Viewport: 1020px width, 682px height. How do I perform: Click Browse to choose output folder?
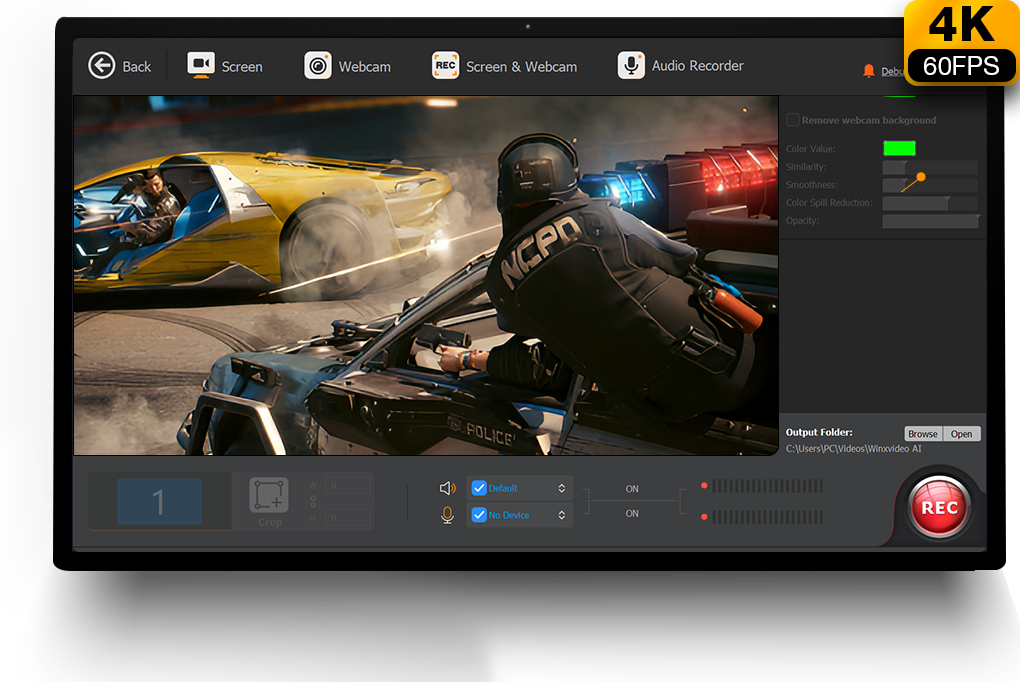923,433
